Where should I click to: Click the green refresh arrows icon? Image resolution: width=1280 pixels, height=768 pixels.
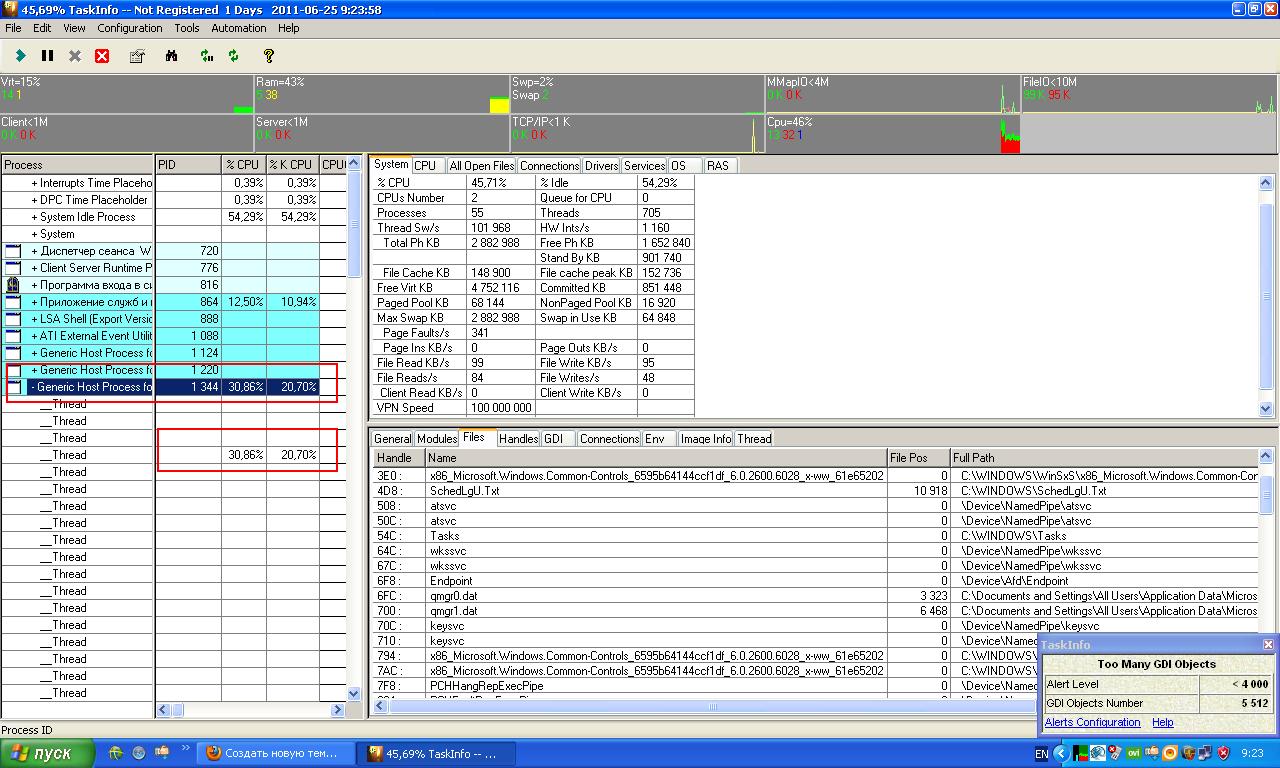[x=234, y=56]
